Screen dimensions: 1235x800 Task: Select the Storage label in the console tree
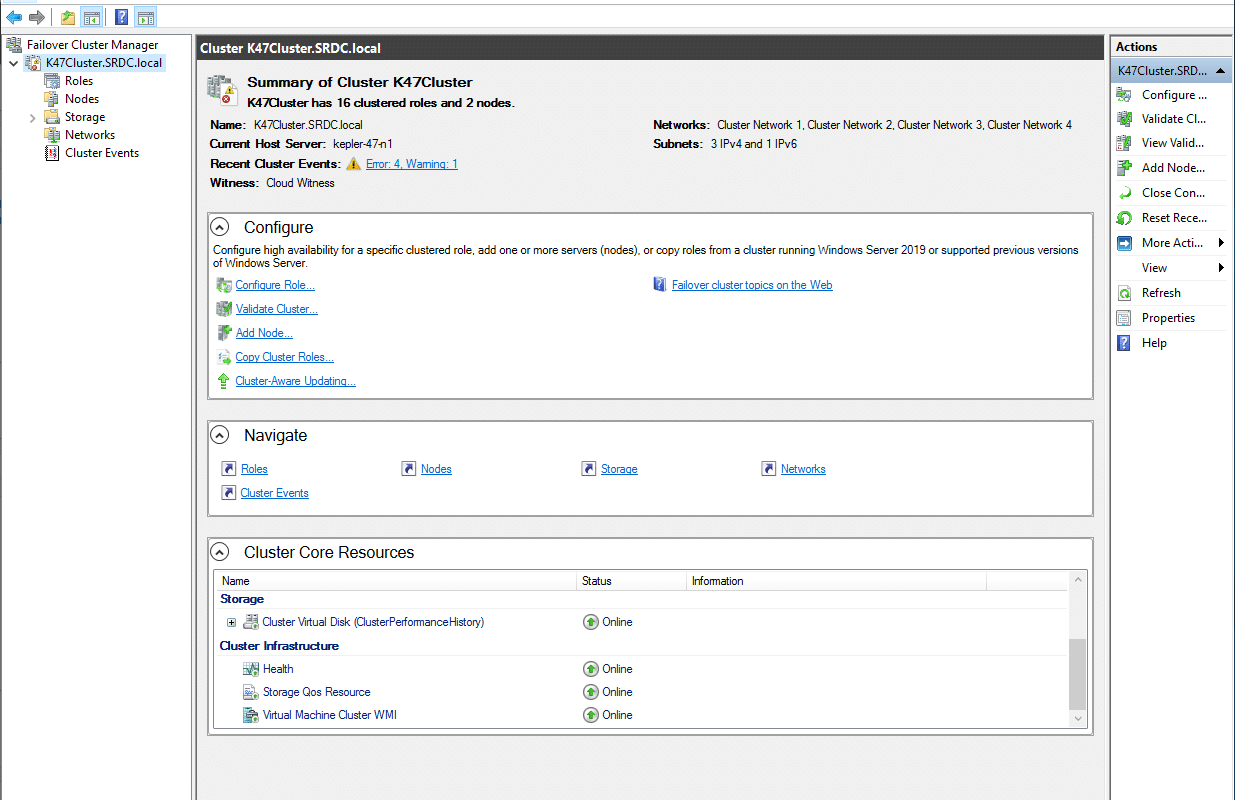(85, 117)
